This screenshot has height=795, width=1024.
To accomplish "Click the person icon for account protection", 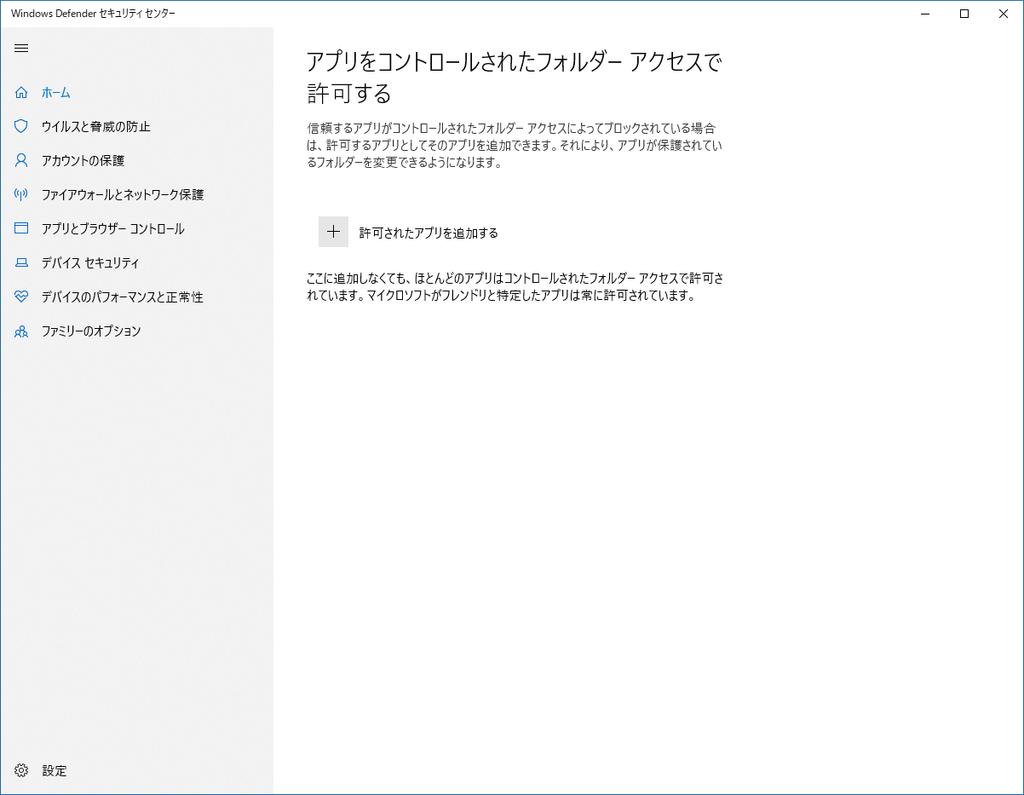I will (x=21, y=160).
